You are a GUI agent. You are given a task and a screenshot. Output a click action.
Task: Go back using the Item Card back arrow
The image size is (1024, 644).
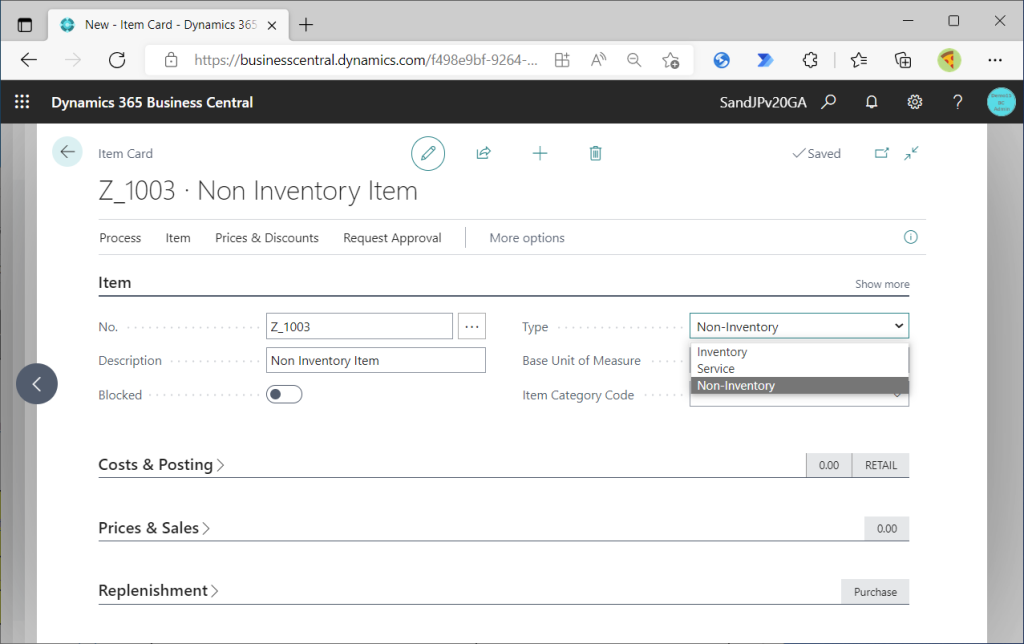click(67, 152)
